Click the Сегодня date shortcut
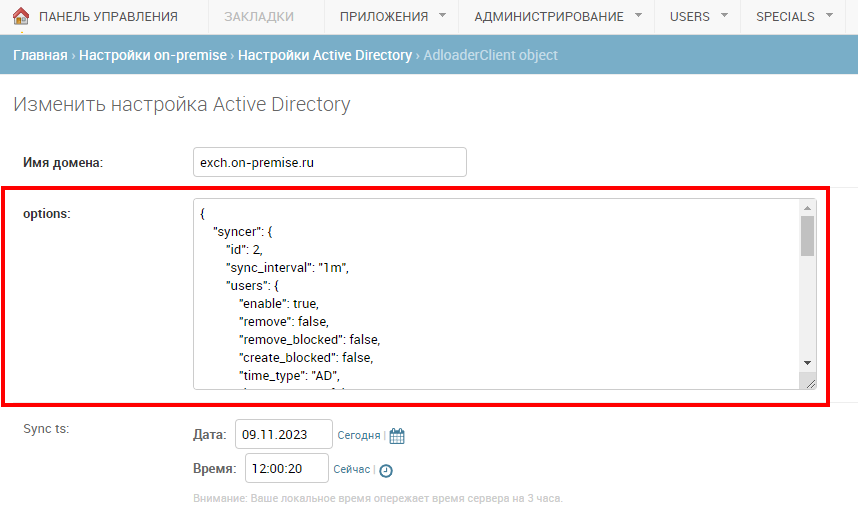This screenshot has height=519, width=858. [358, 436]
